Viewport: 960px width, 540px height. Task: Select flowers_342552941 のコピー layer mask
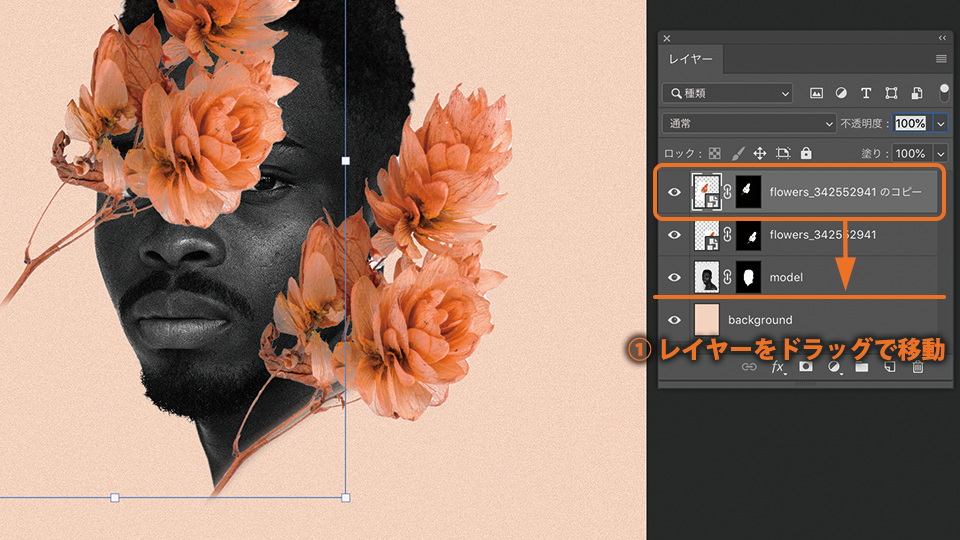(x=748, y=192)
